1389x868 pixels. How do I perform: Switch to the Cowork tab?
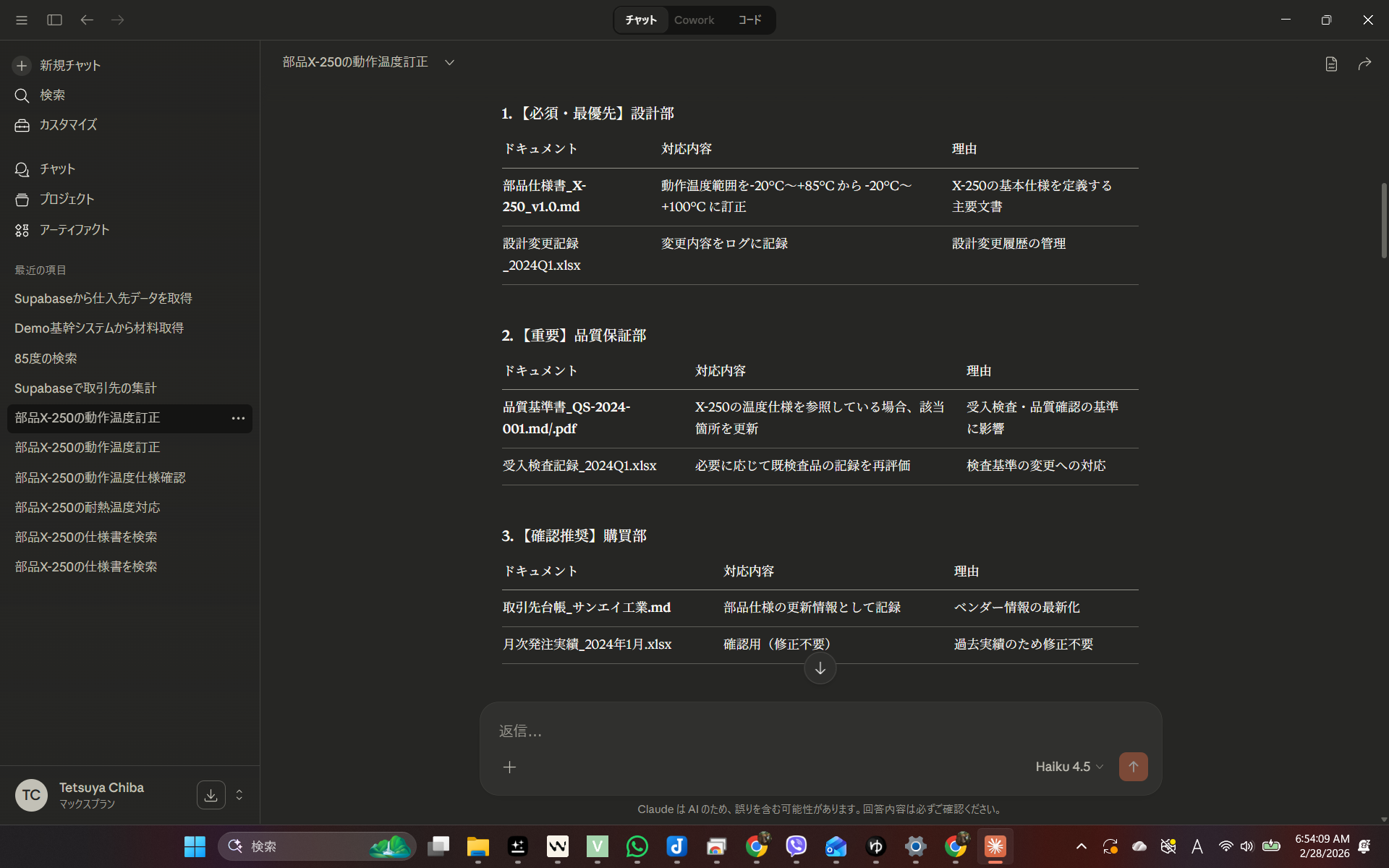pos(694,20)
